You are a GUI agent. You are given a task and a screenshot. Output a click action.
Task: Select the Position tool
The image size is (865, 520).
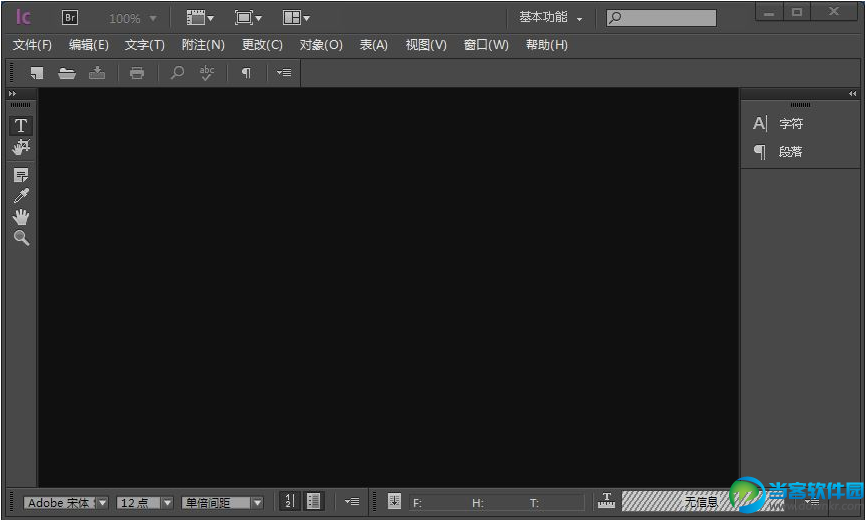(x=20, y=147)
